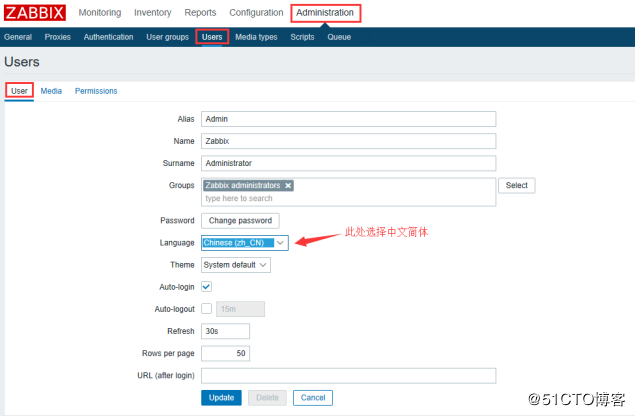This screenshot has width=635, height=416.
Task: Click the Cancel button
Action: 313,398
